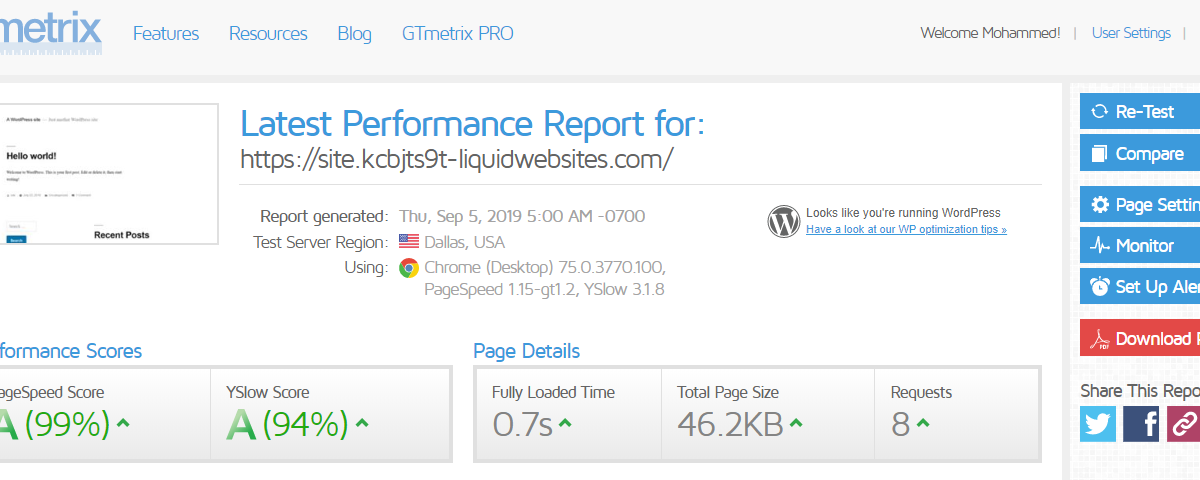Click the Requests count 8
Viewport: 1200px width, 480px height.
[900, 425]
